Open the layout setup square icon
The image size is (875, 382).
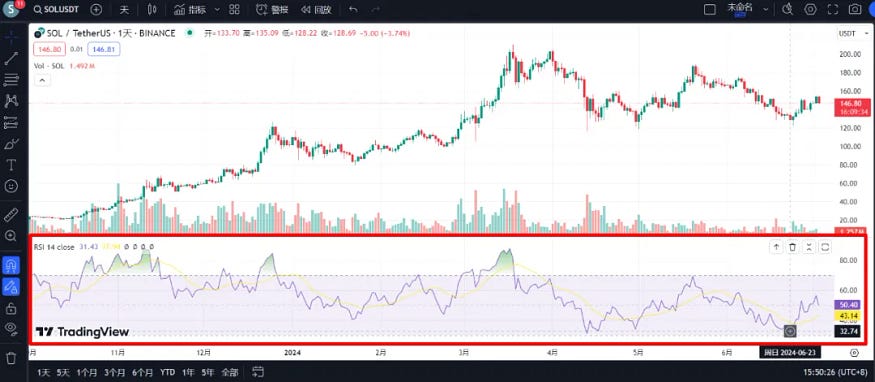[x=709, y=9]
